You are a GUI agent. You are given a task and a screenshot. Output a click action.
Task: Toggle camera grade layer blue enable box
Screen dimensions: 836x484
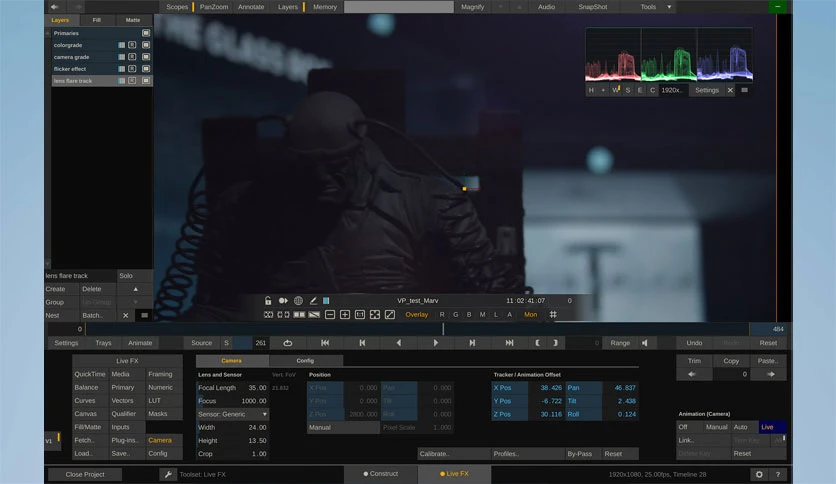tap(122, 57)
